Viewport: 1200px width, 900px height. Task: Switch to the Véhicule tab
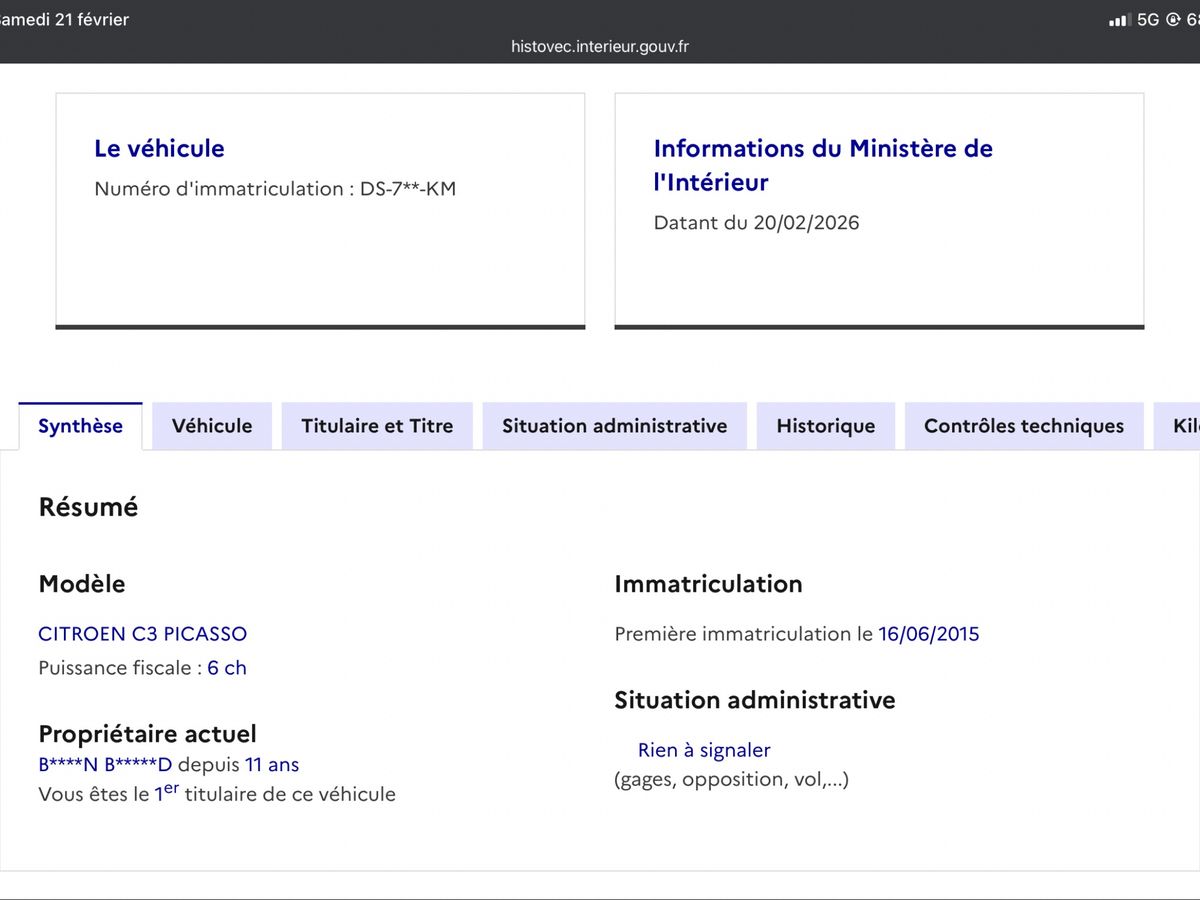(x=211, y=425)
